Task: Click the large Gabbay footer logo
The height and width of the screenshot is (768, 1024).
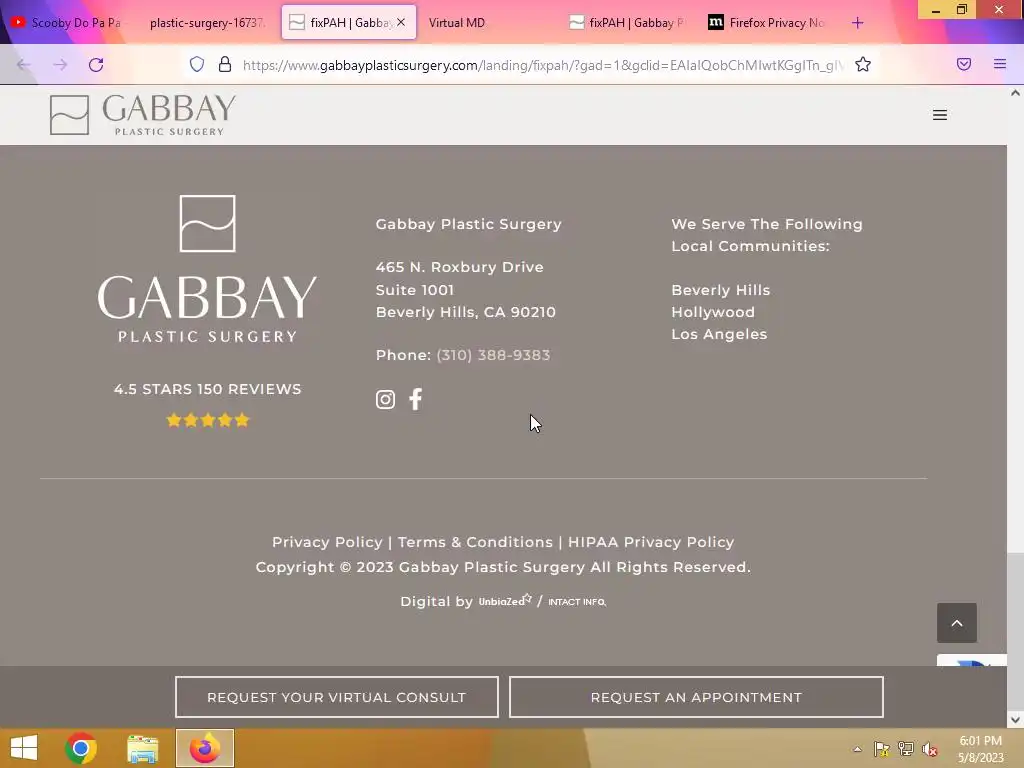Action: (208, 268)
